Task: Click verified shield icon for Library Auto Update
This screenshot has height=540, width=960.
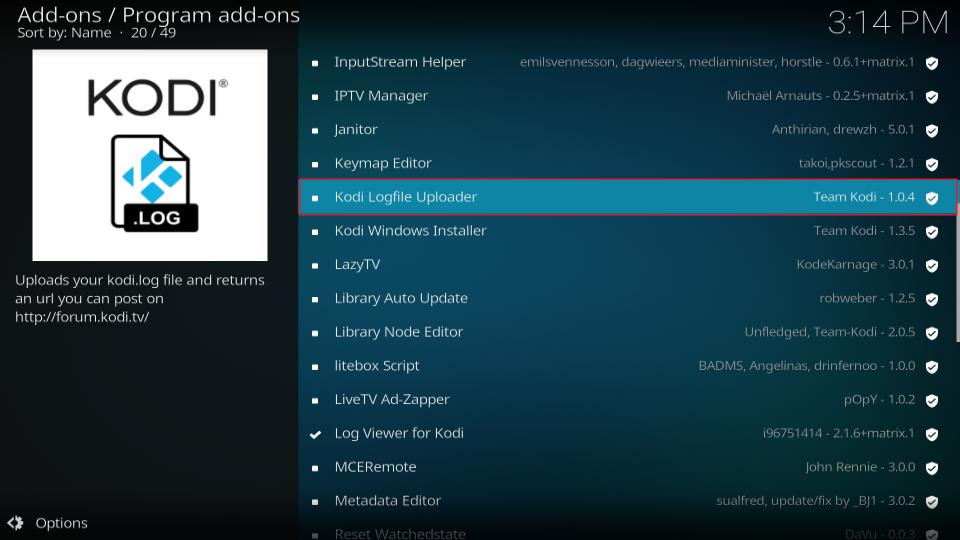Action: pyautogui.click(x=932, y=299)
